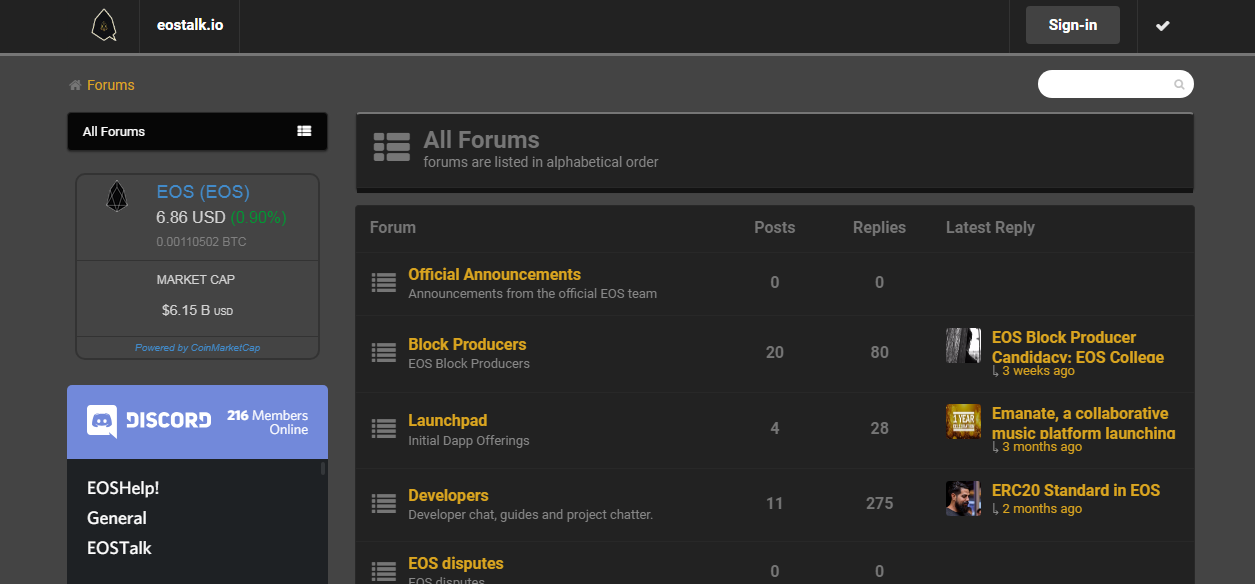Click the list icon beside Block Producers
Image resolution: width=1255 pixels, height=584 pixels.
pyautogui.click(x=384, y=352)
